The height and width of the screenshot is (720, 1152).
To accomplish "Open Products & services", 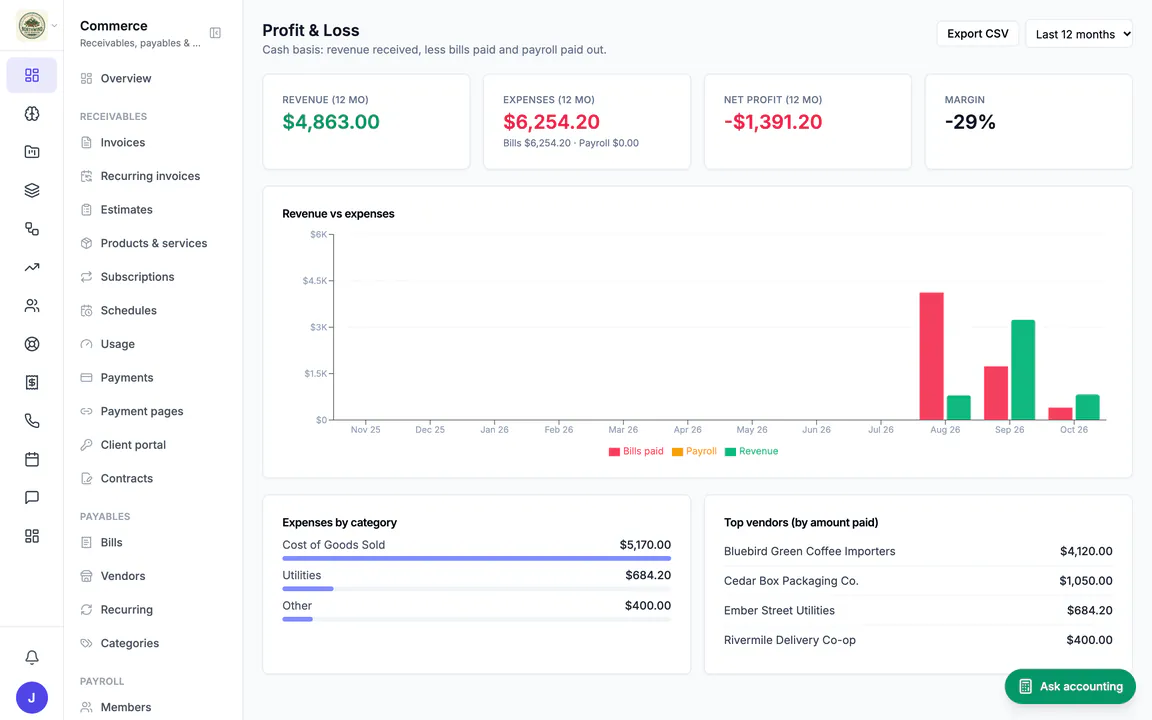I will tap(153, 243).
